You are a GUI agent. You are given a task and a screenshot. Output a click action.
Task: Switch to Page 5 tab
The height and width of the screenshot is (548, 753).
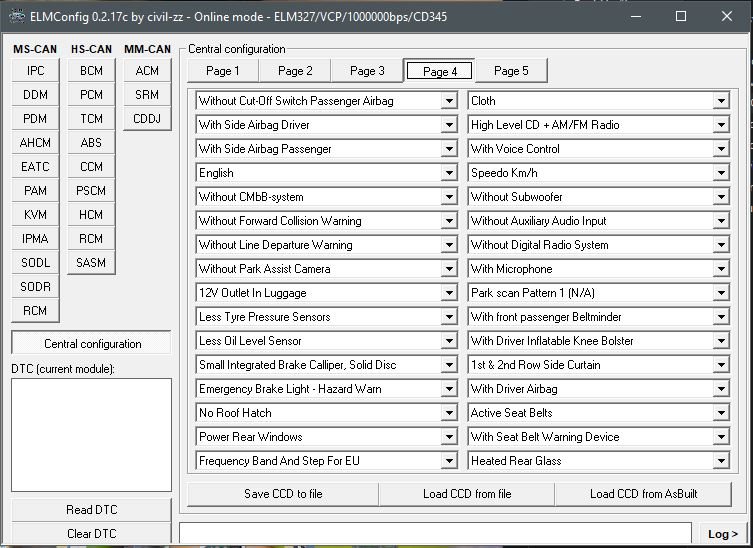[511, 71]
